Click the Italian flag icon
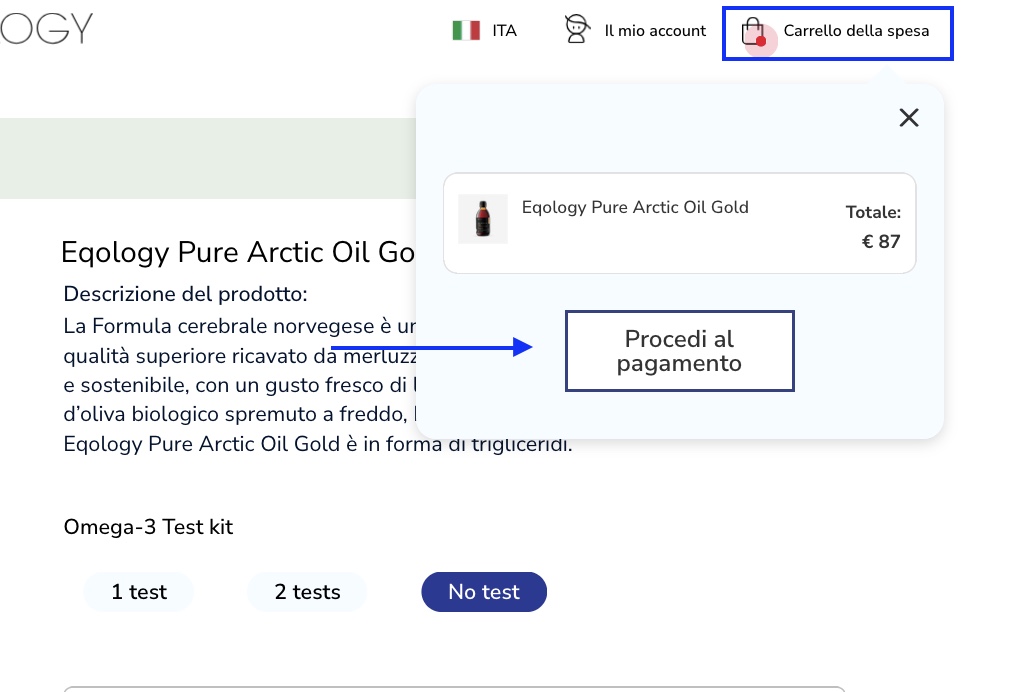1024x692 pixels. (466, 31)
